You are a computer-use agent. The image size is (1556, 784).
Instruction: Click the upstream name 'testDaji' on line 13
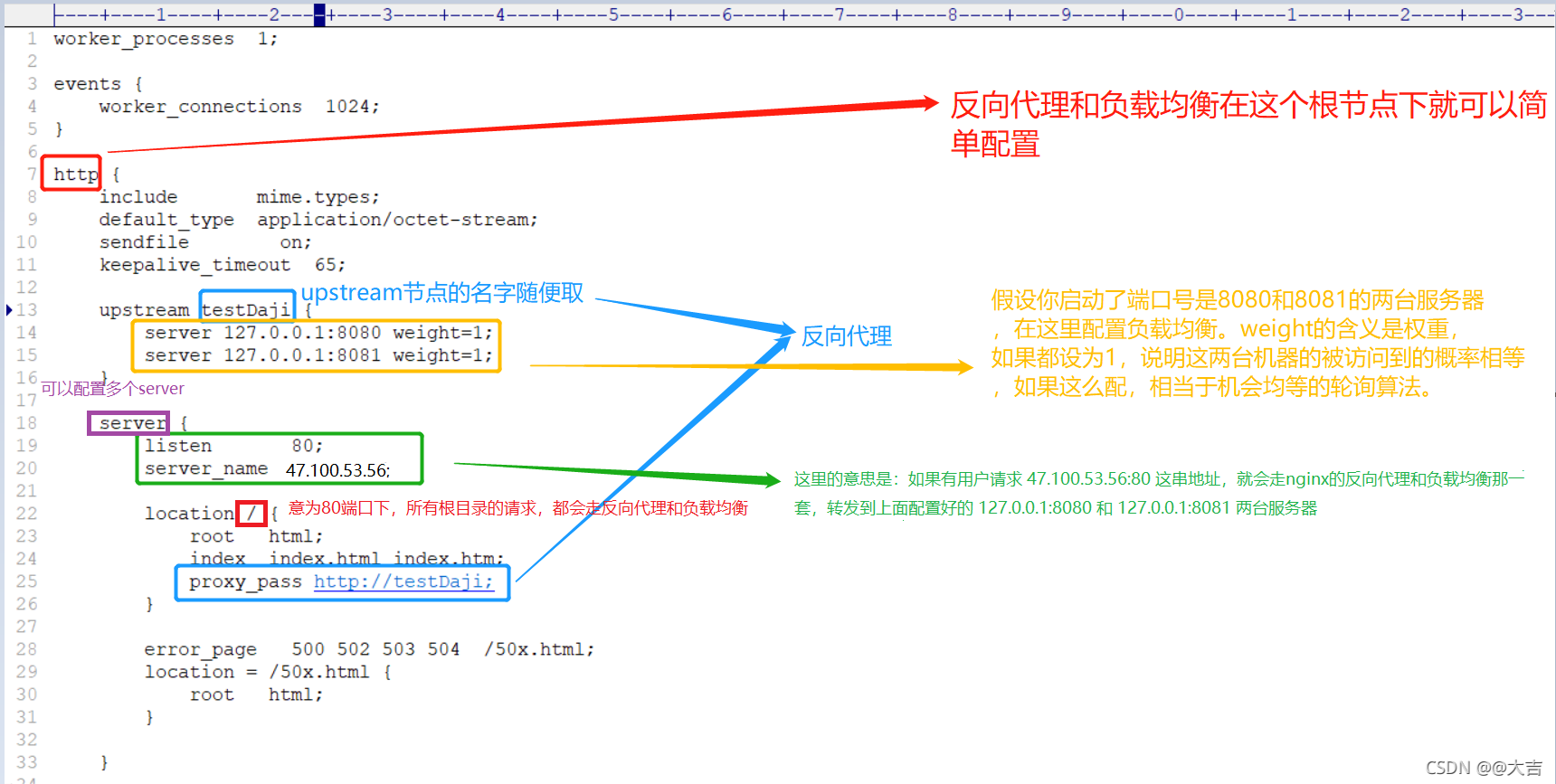pyautogui.click(x=246, y=310)
